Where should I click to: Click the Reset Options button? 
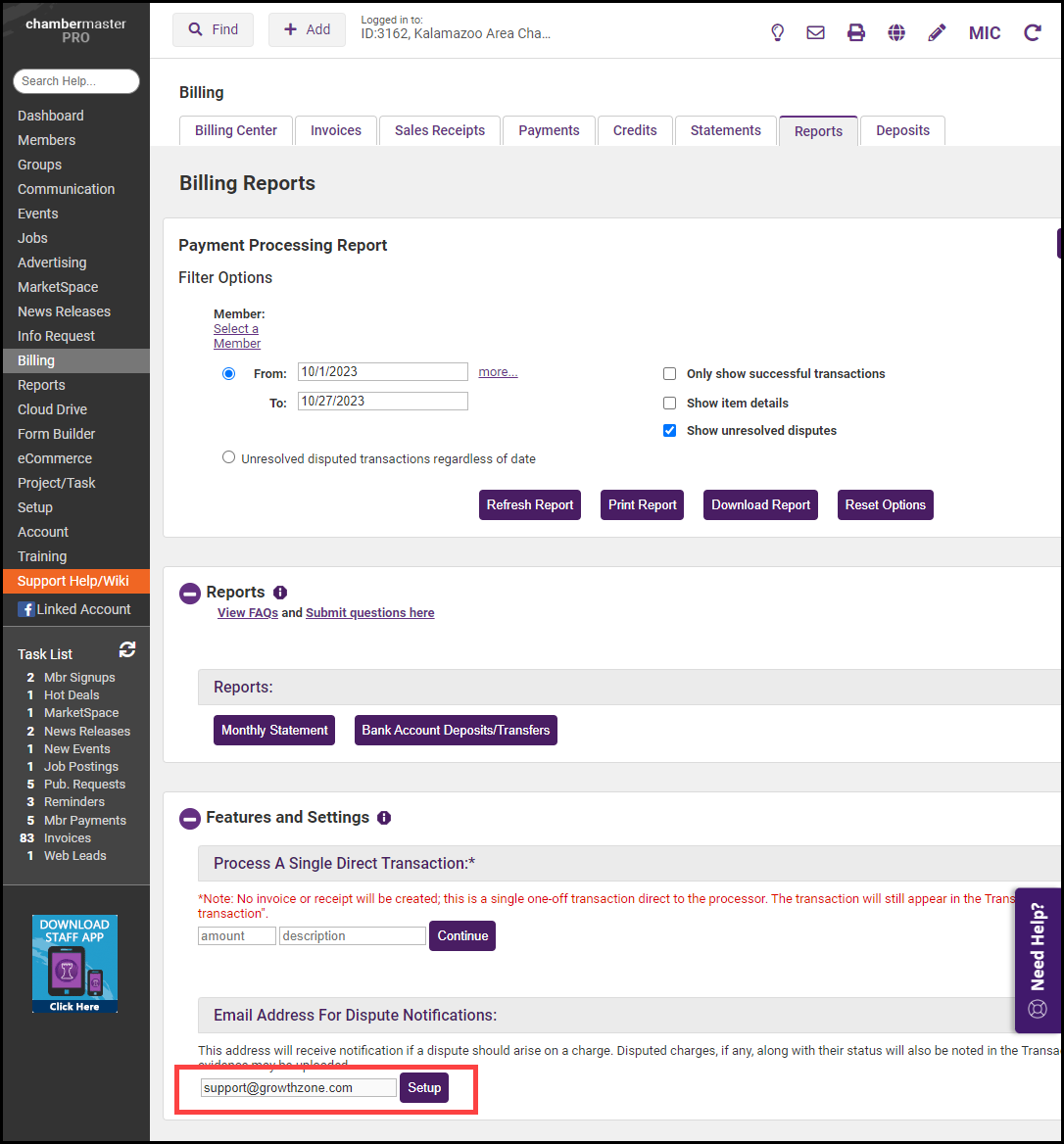[886, 504]
